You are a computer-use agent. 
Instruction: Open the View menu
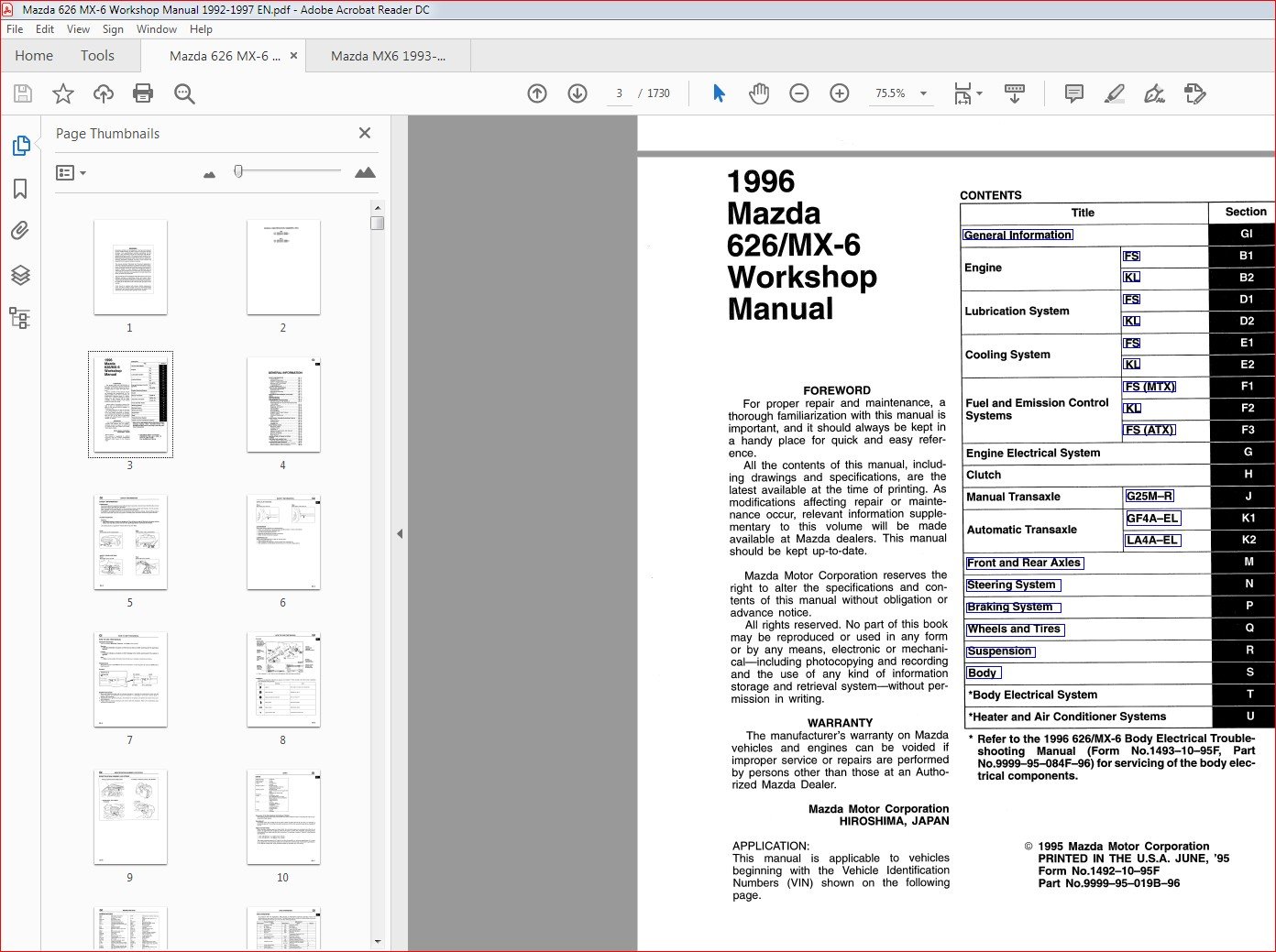coord(79,29)
